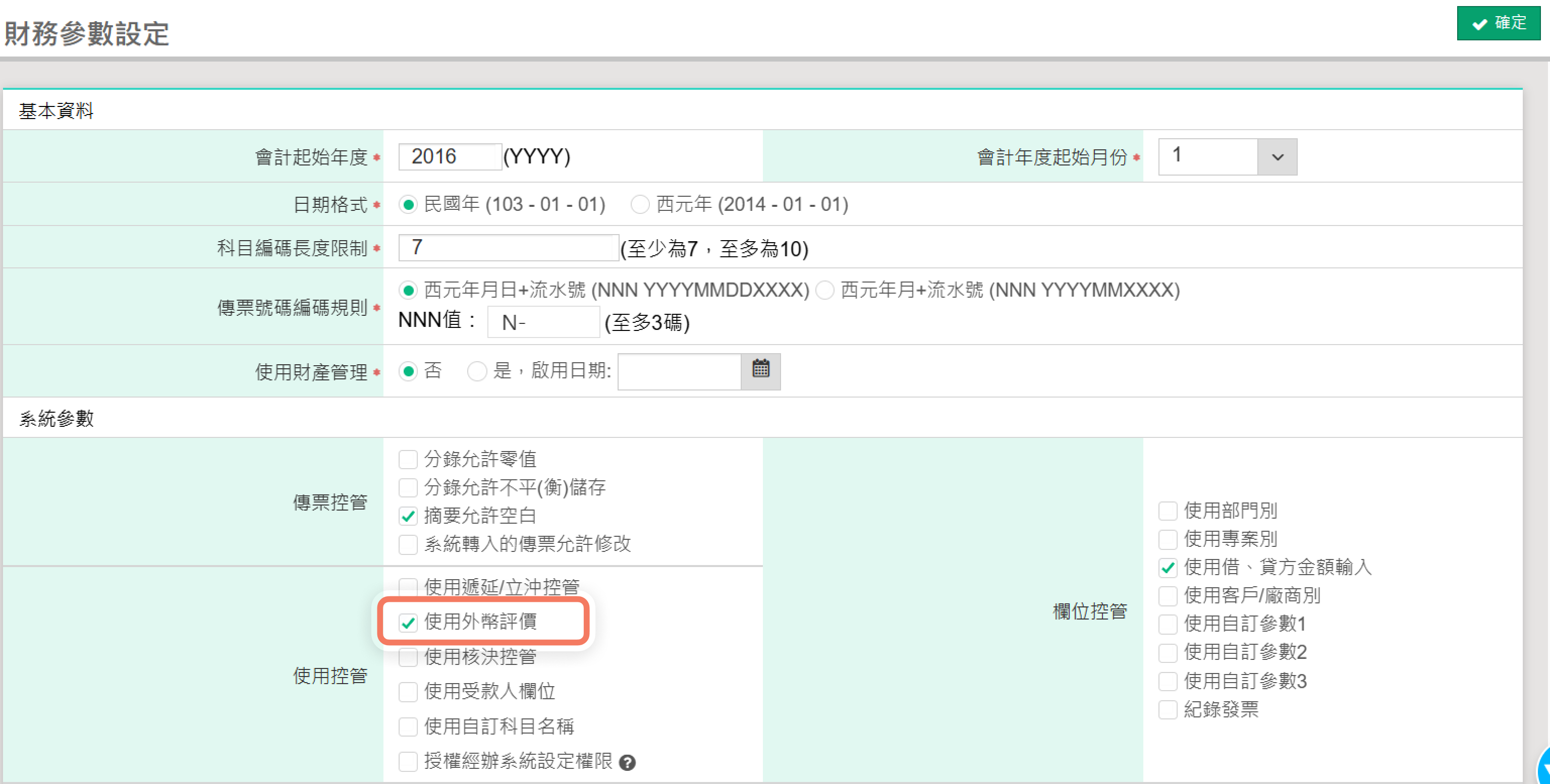
Task: Click the help question mark icon
Action: (627, 762)
